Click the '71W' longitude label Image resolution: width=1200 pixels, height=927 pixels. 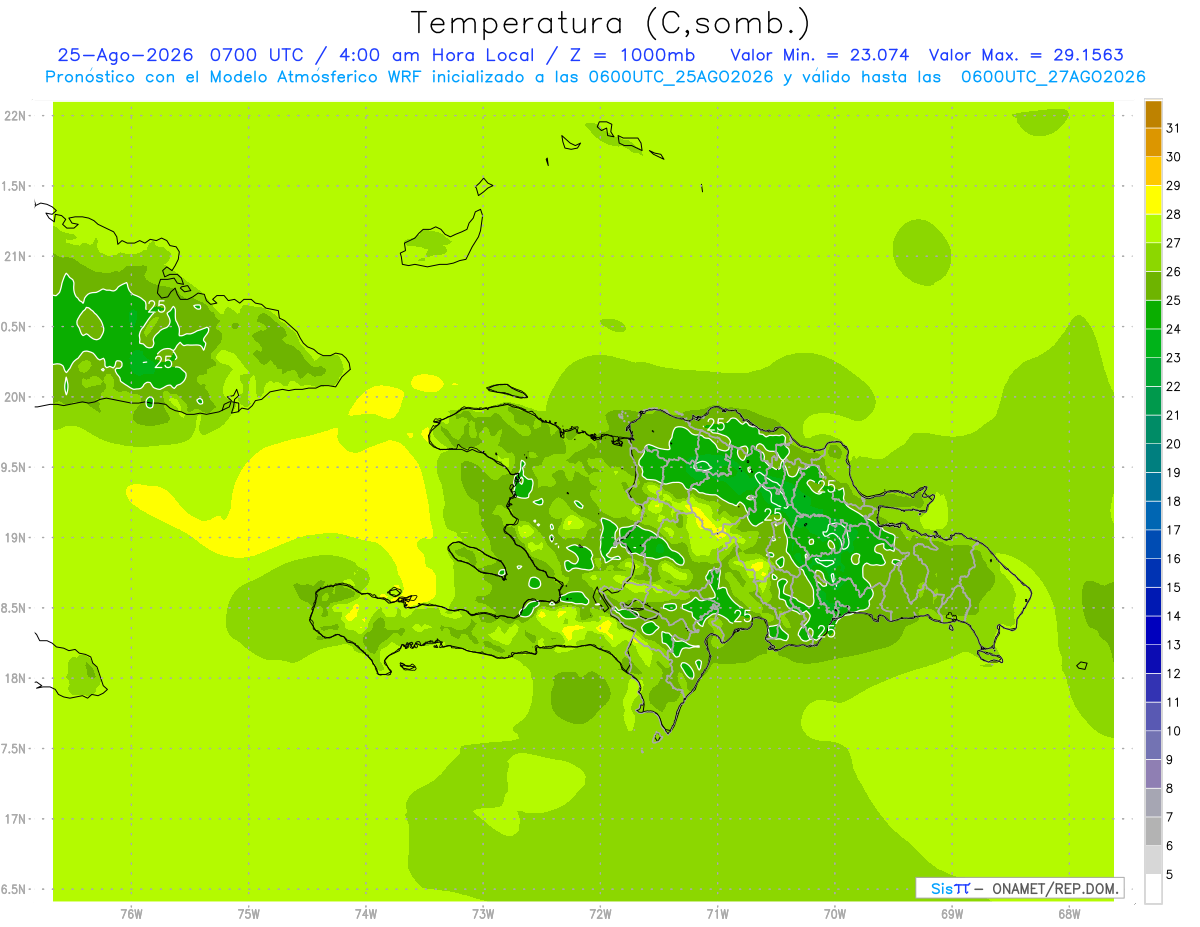coord(717,914)
